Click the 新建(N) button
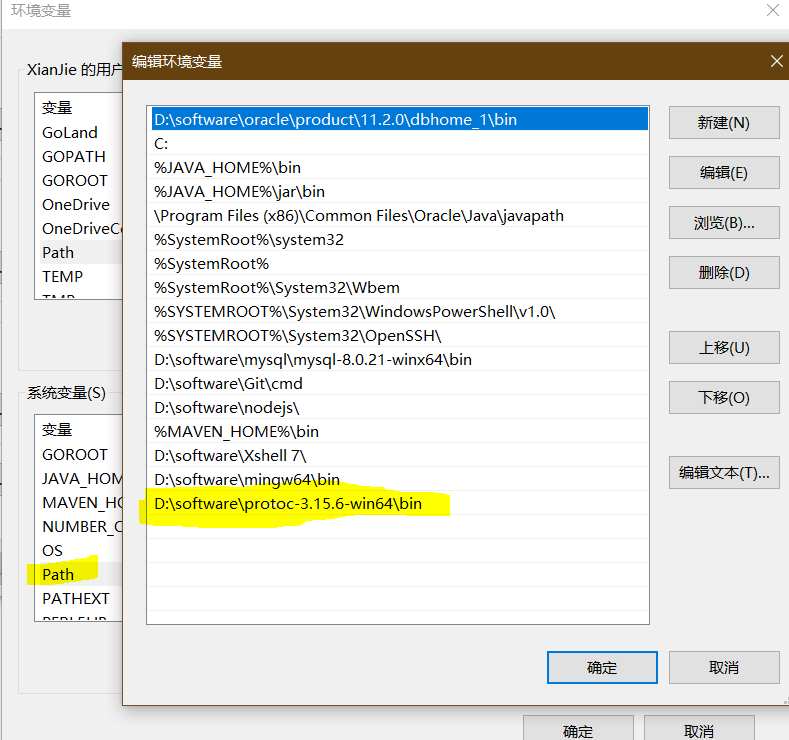Viewport: 789px width, 740px height. coord(724,122)
